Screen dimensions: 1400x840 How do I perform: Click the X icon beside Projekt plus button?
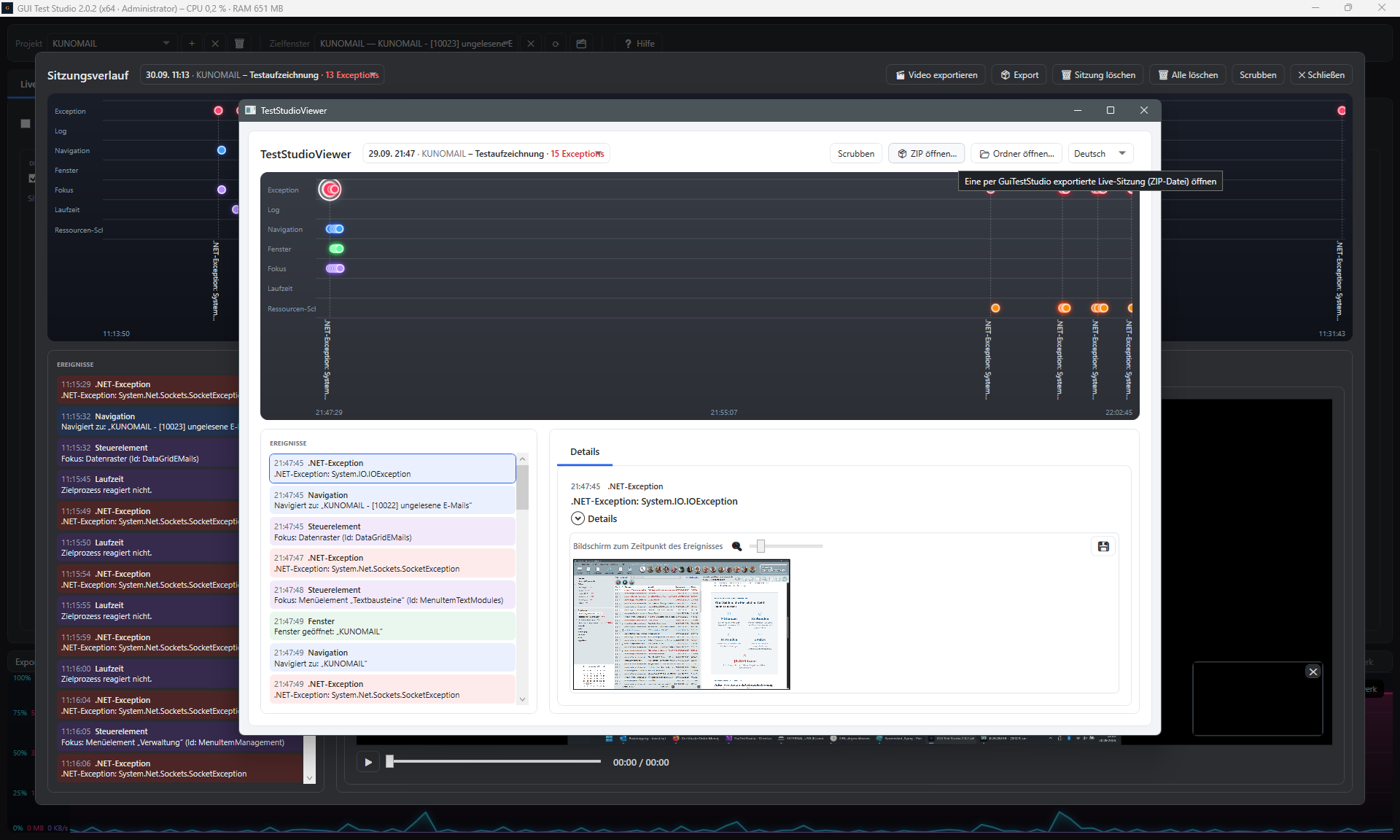point(215,44)
